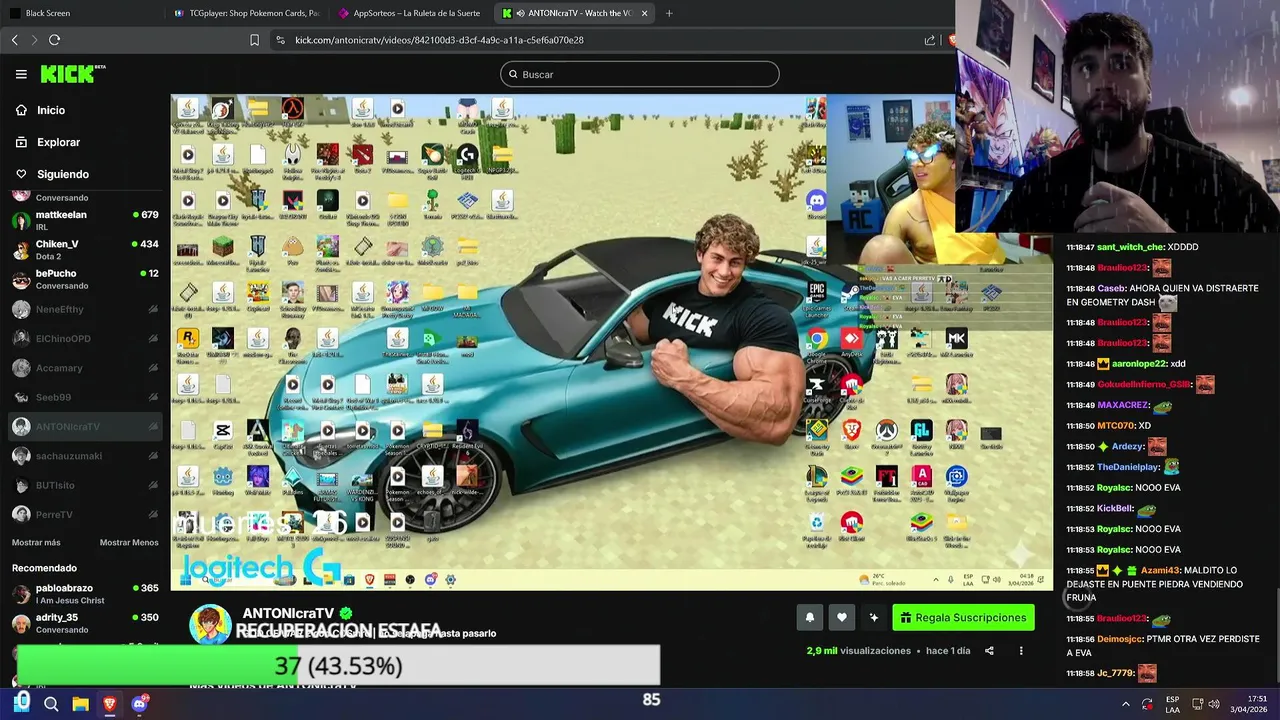The height and width of the screenshot is (720, 1280).
Task: Click the Regala Suscripciones button
Action: 963,618
